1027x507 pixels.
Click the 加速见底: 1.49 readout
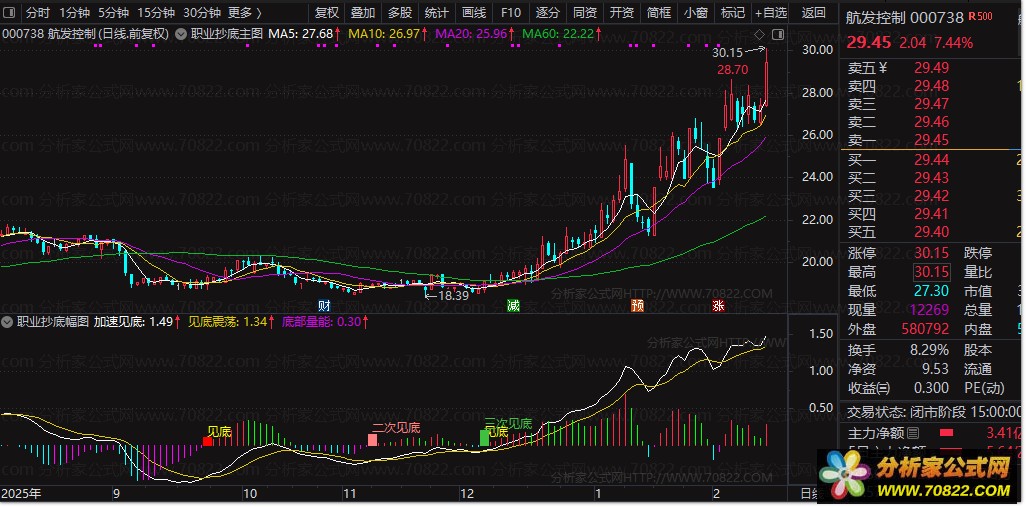pos(137,322)
